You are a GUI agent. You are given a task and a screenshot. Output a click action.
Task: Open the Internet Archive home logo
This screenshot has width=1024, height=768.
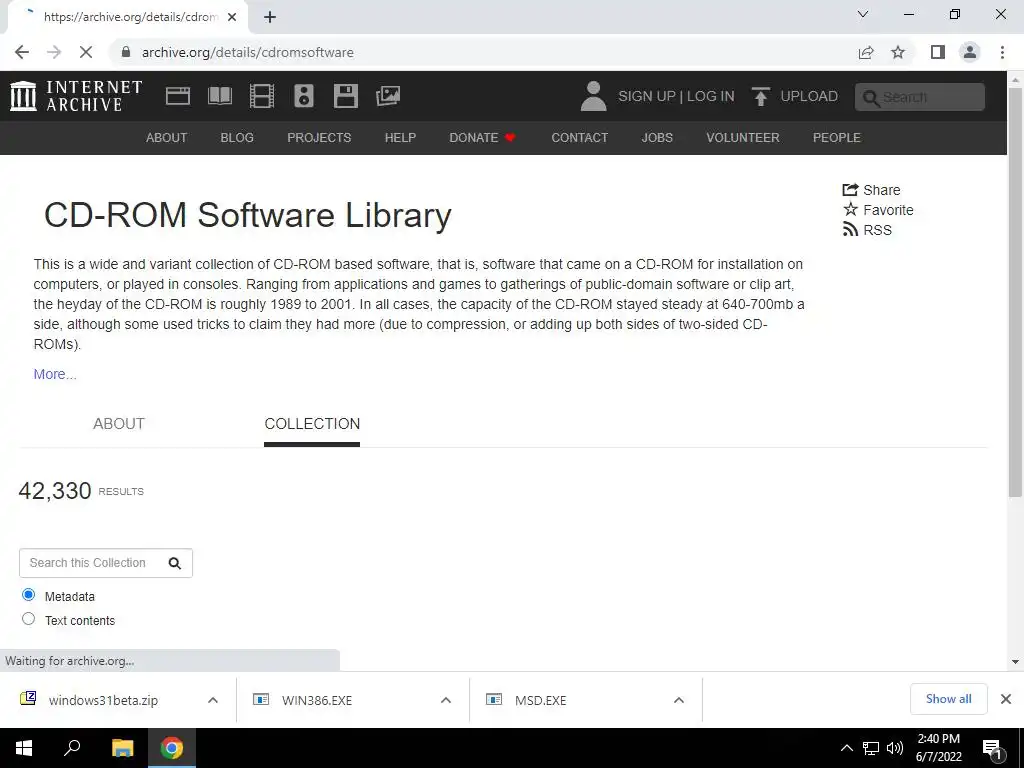click(x=76, y=96)
